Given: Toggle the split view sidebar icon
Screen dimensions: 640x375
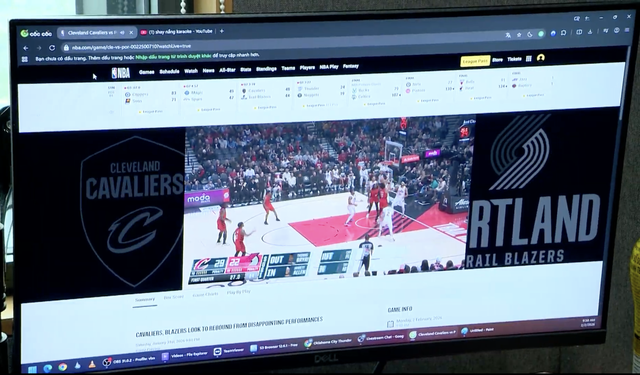Looking at the screenshot, I should pyautogui.click(x=579, y=32).
